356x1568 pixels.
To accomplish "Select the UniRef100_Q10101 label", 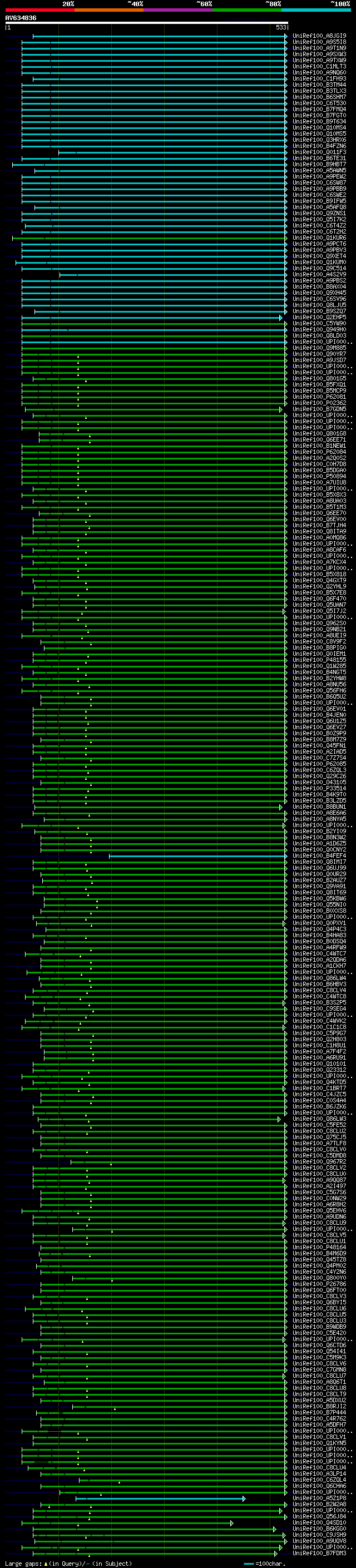I will click(319, 1064).
